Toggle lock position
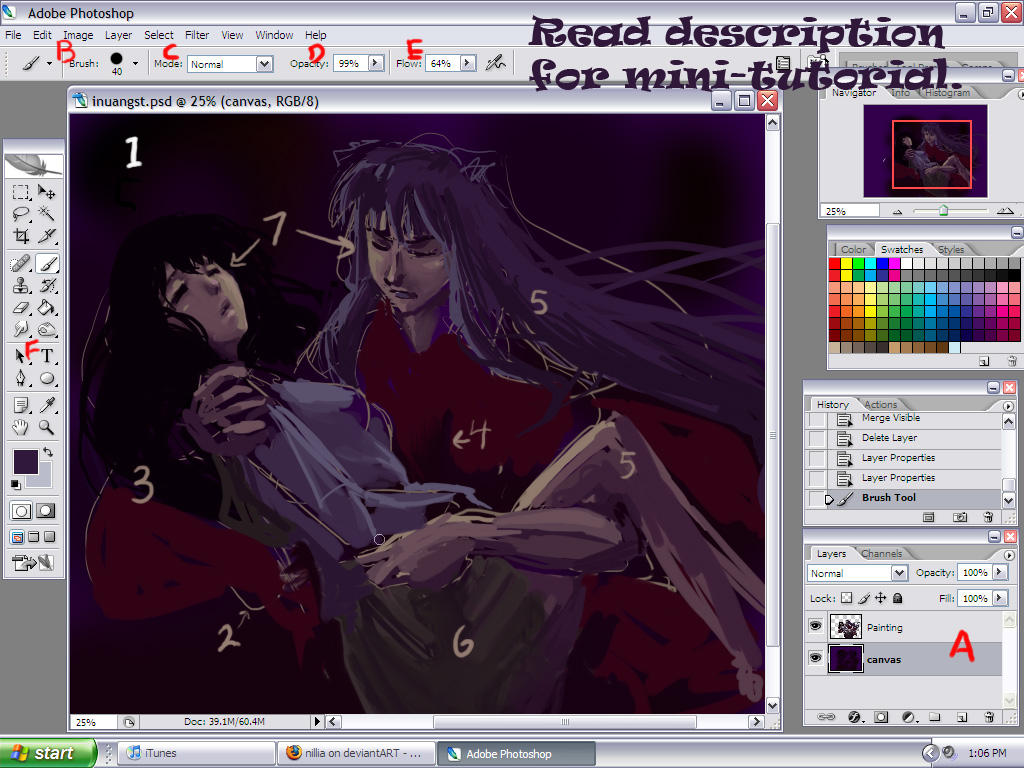 [880, 598]
